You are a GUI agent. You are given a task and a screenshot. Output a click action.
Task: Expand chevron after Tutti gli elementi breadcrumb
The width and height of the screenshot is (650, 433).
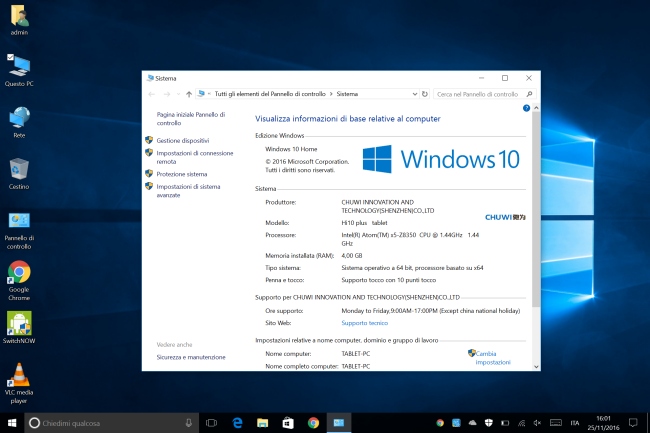[331, 94]
